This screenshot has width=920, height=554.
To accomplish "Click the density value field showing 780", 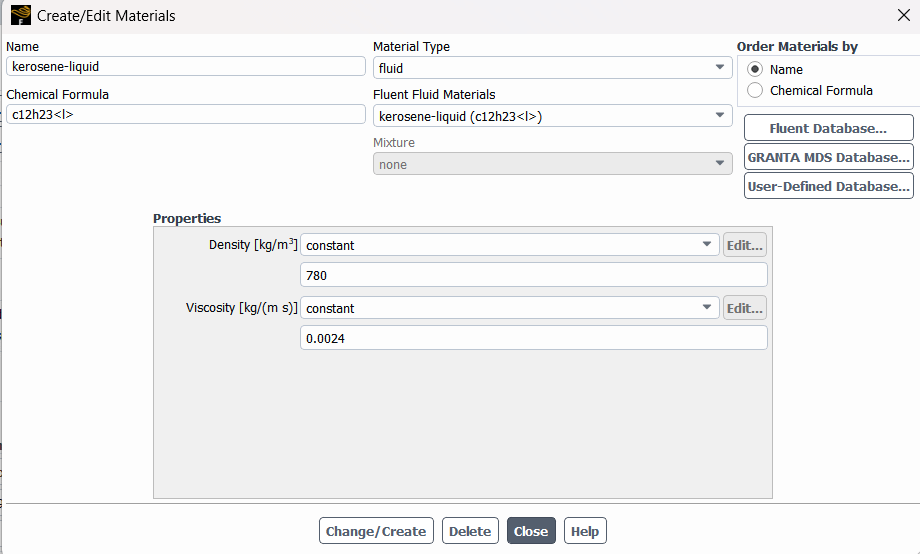I will click(533, 275).
